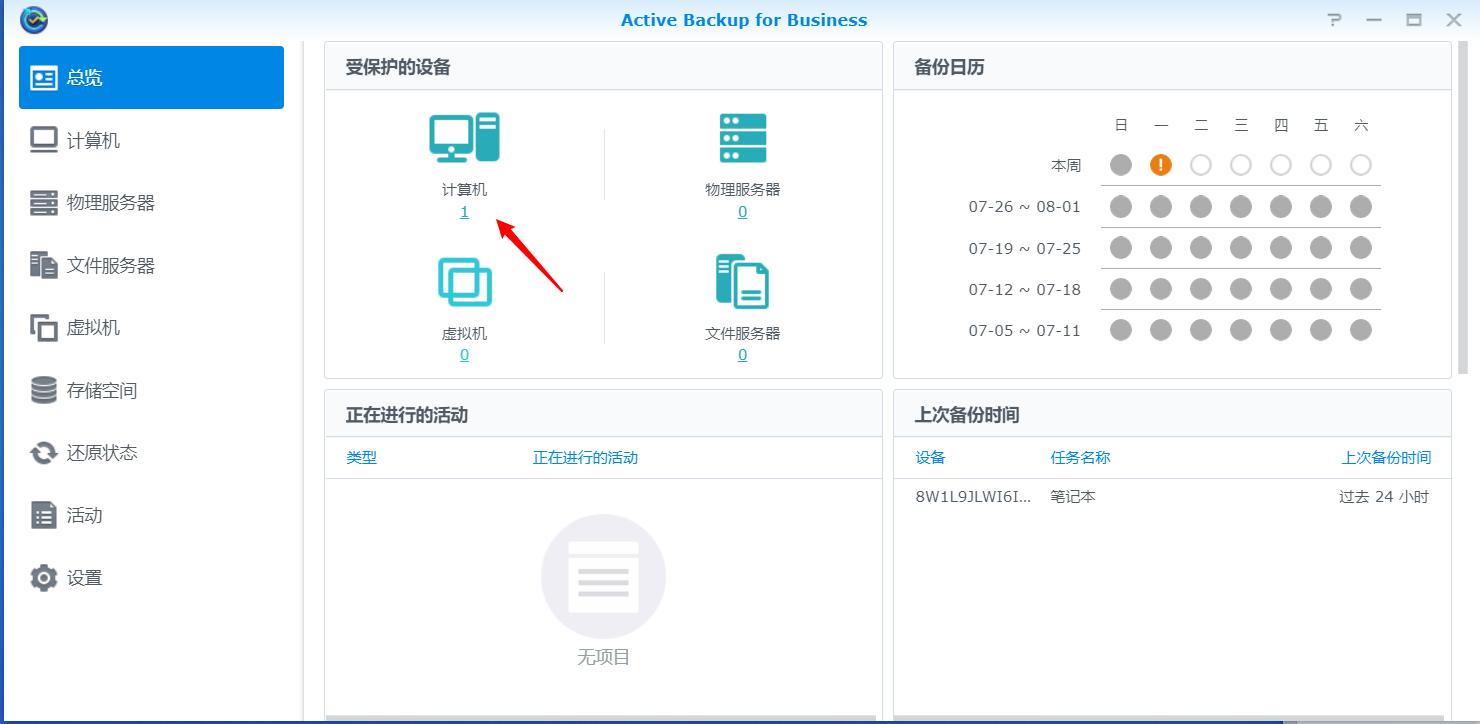Image resolution: width=1480 pixels, height=724 pixels.
Task: Click the 计算机 laptop sidebar icon
Action: tap(44, 140)
